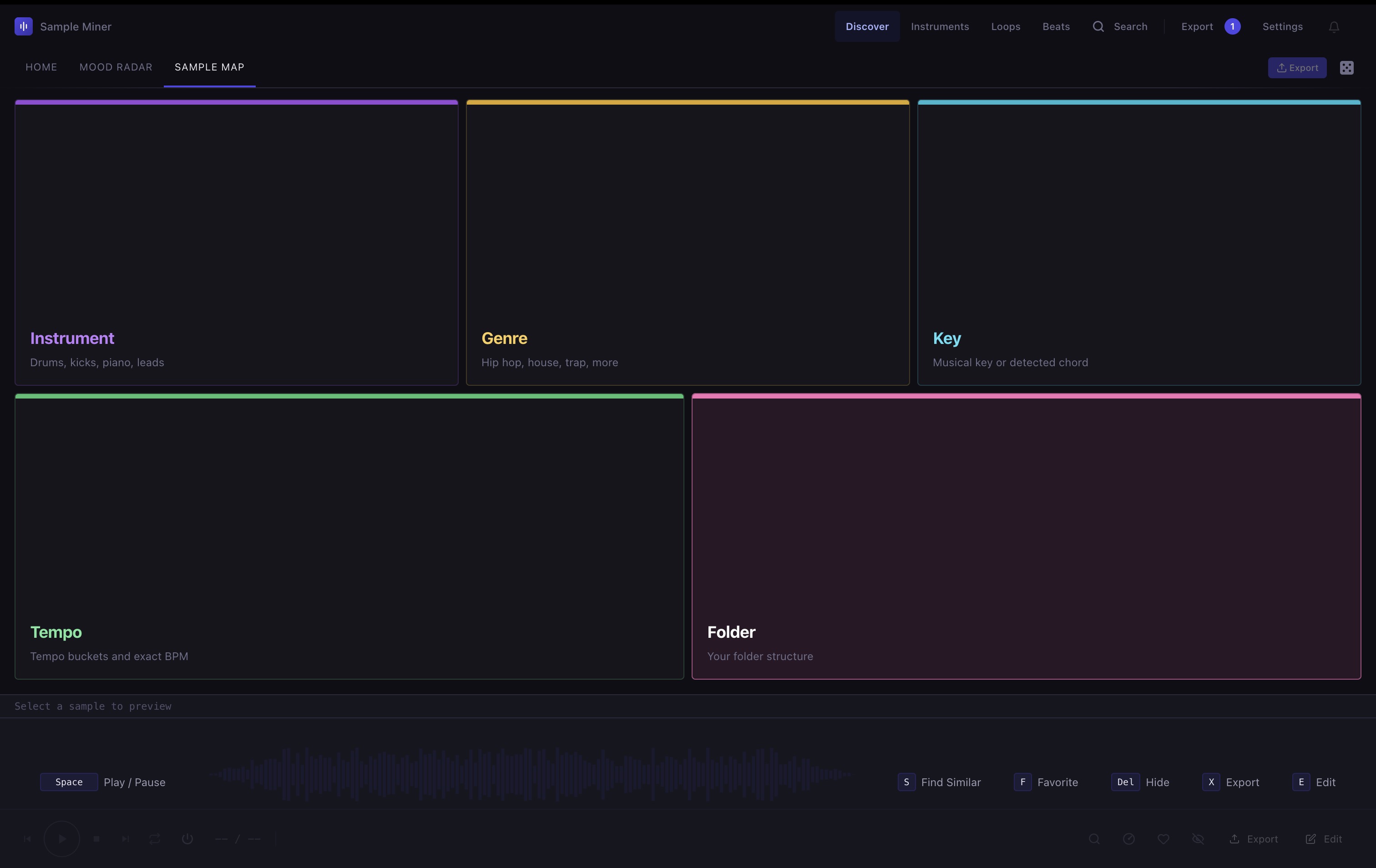Favorite the sample with heart icon
Image resolution: width=1376 pixels, height=868 pixels.
1163,839
